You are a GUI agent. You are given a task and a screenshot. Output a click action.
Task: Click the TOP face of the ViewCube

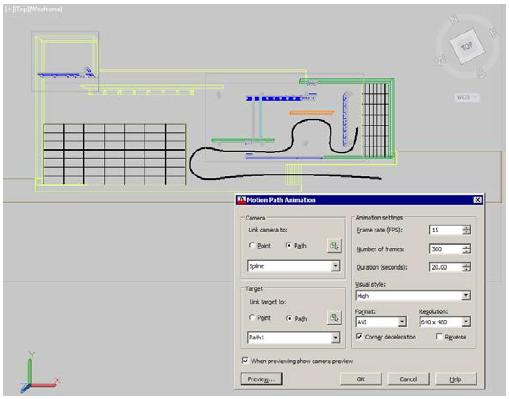coord(466,46)
